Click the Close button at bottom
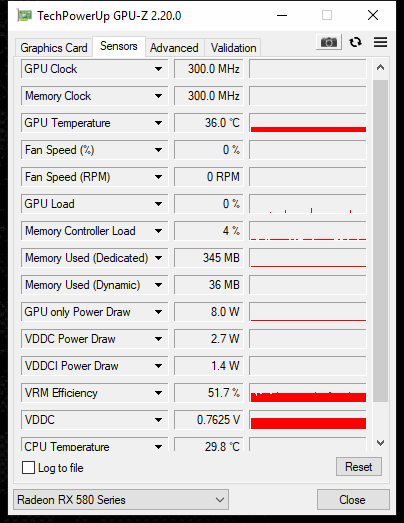 pyautogui.click(x=353, y=500)
